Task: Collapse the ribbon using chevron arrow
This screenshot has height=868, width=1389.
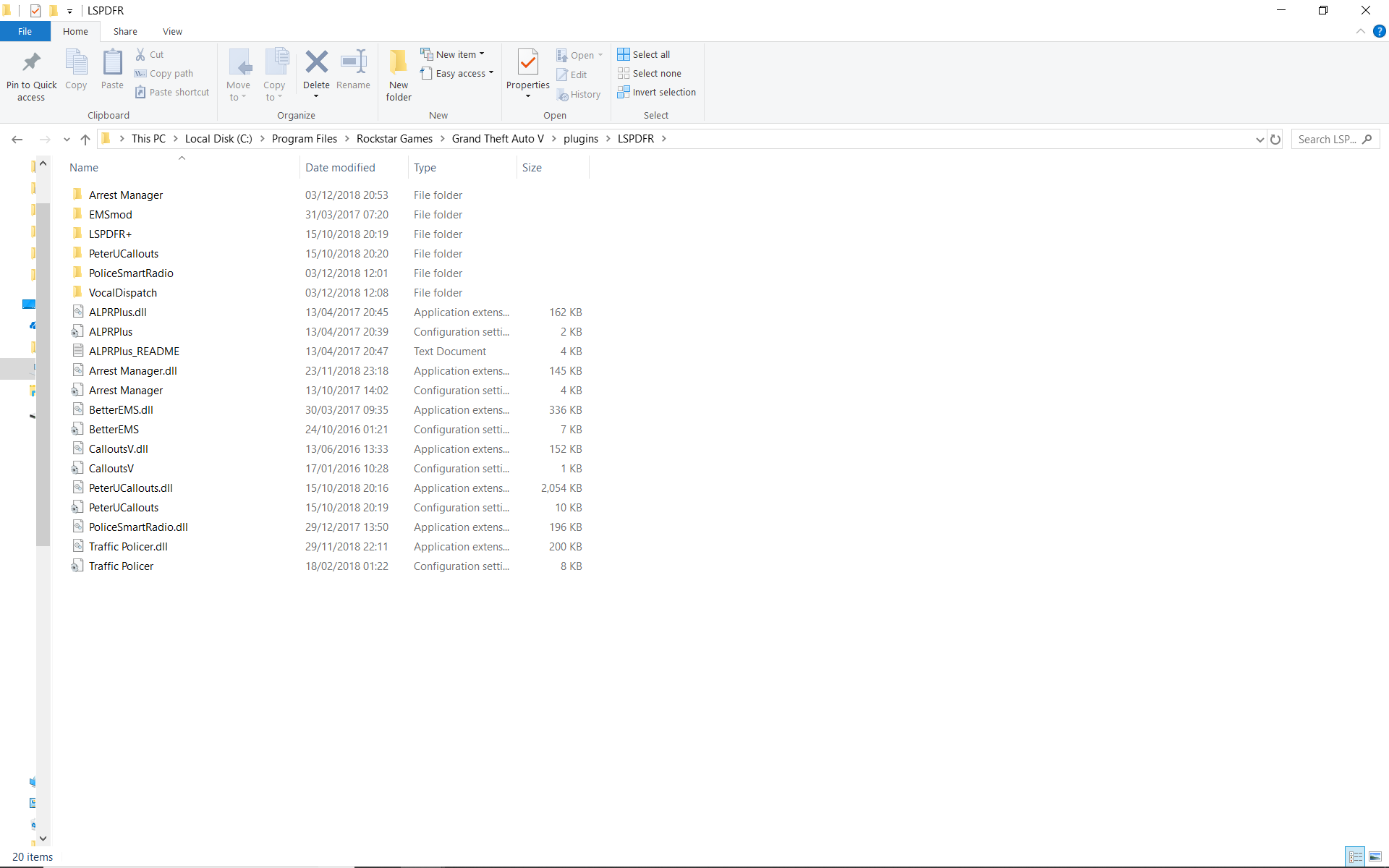Action: tap(1360, 31)
